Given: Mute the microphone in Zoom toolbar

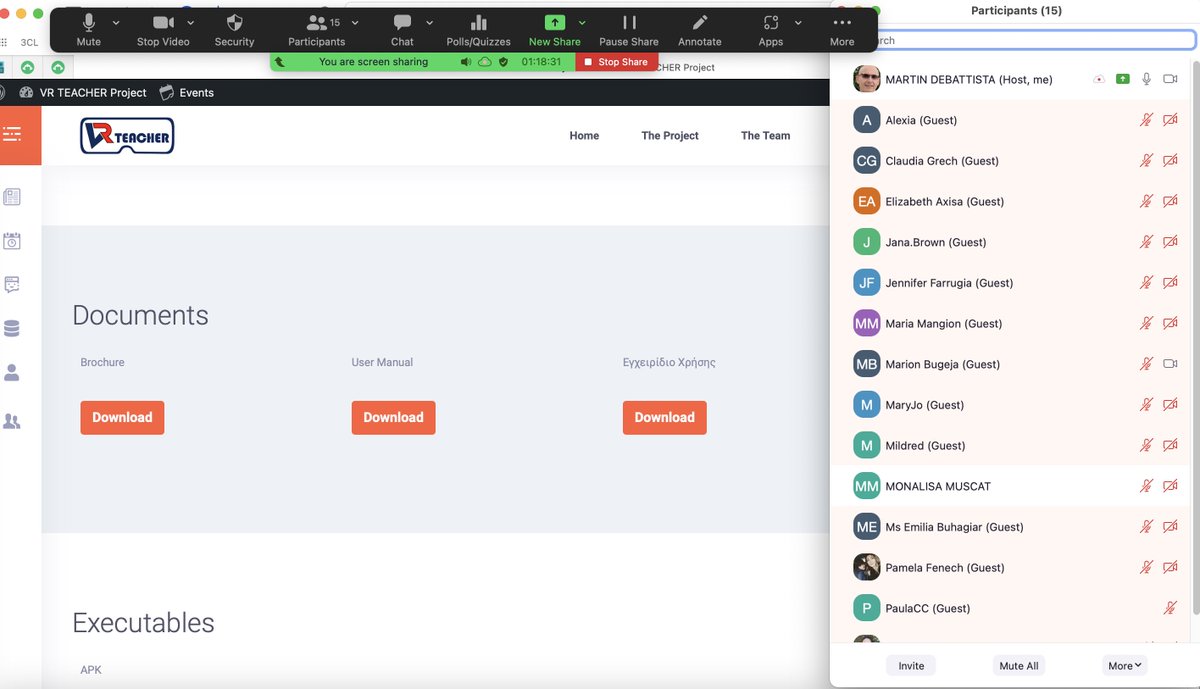Looking at the screenshot, I should point(88,30).
